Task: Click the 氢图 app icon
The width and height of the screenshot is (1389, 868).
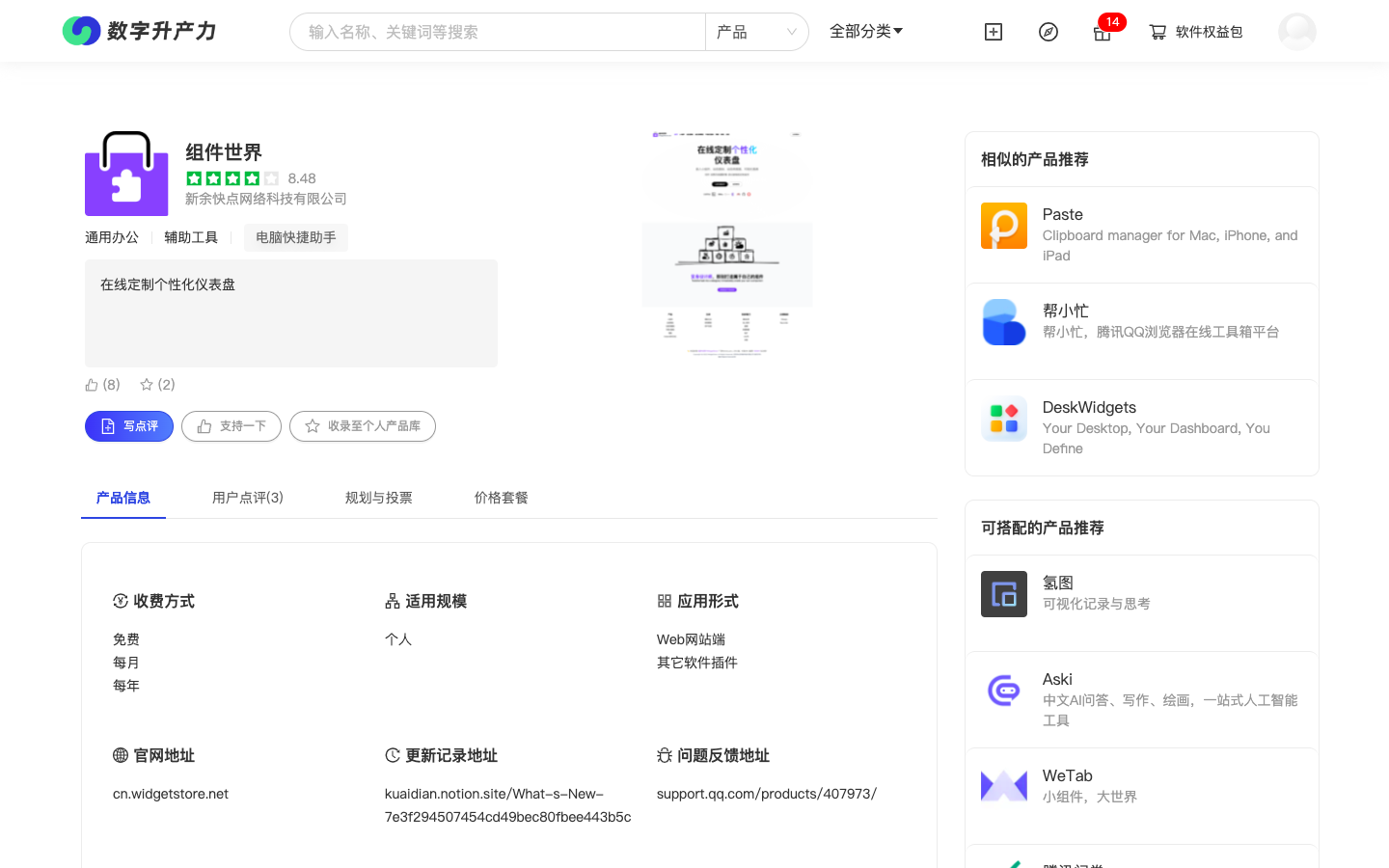Action: coord(1004,594)
